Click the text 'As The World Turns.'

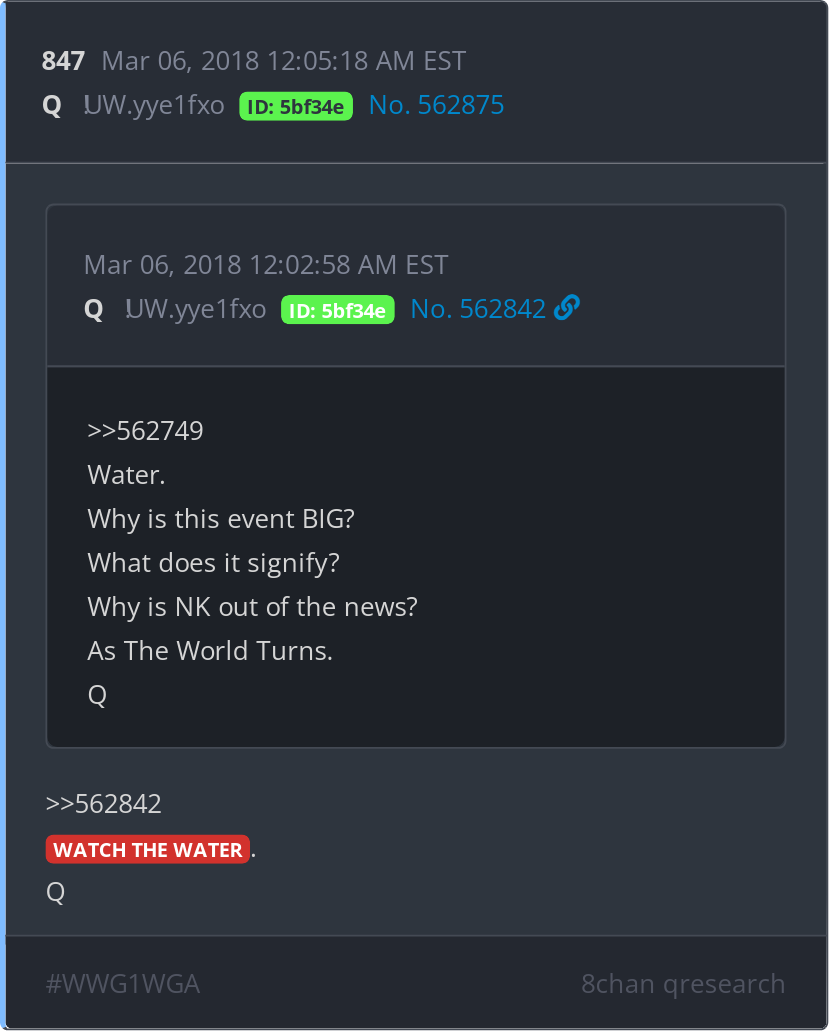coord(210,651)
